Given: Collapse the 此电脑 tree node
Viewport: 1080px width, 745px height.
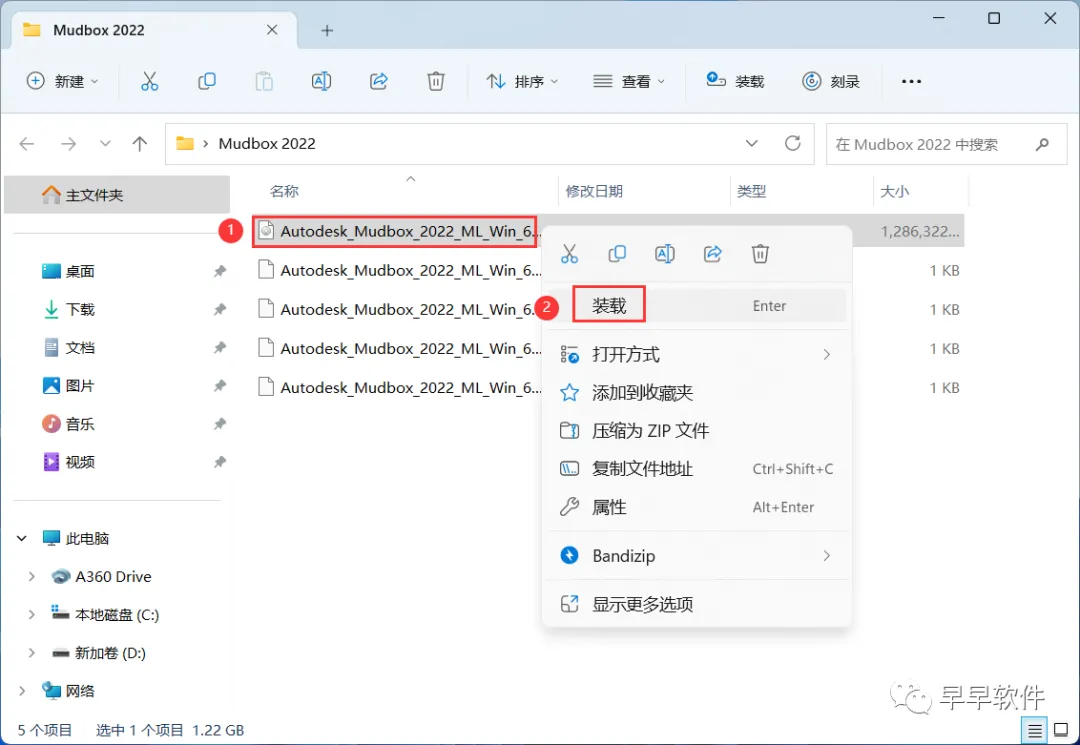Looking at the screenshot, I should coord(22,538).
